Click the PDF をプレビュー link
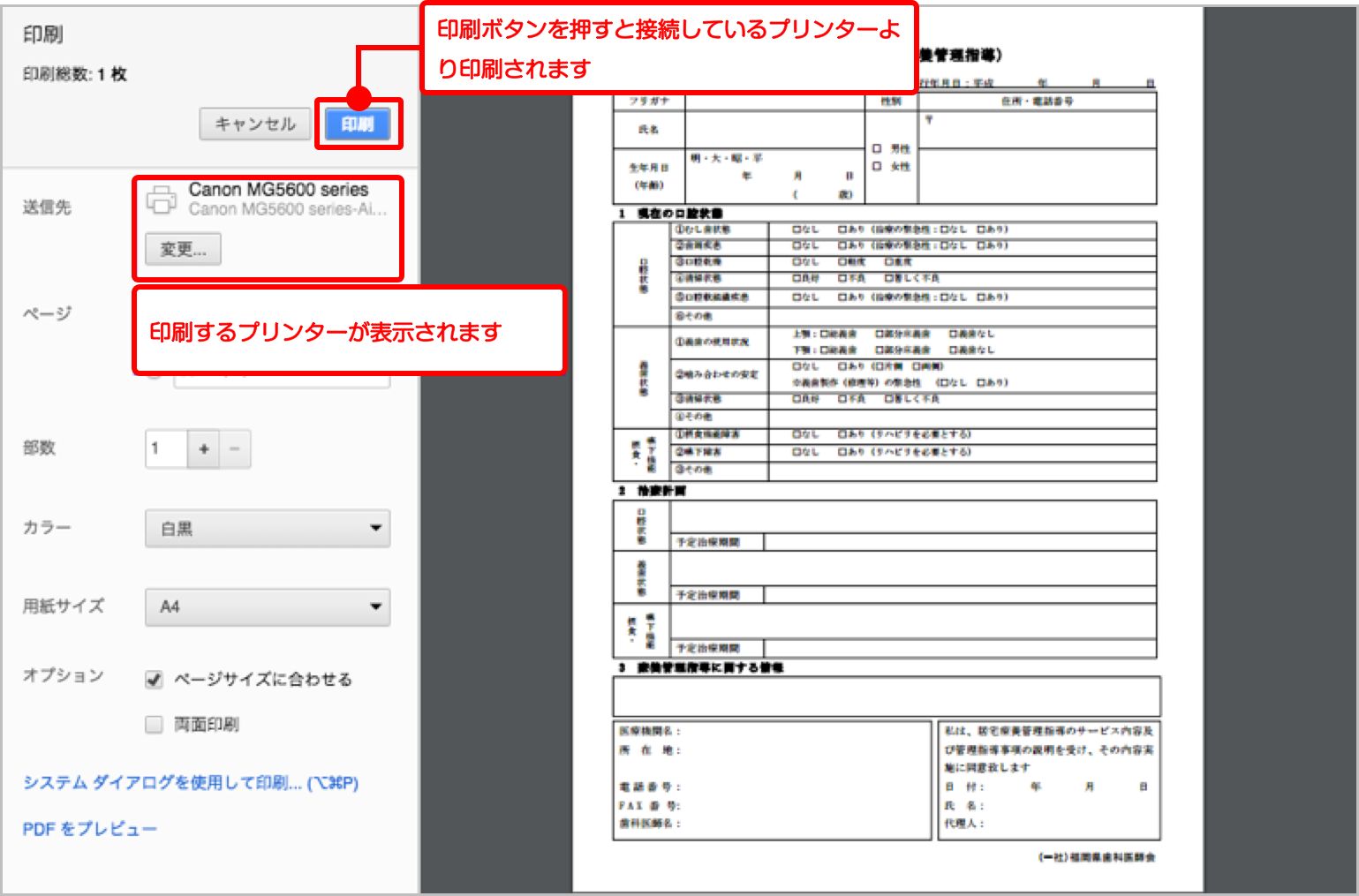Image resolution: width=1359 pixels, height=896 pixels. 89,829
